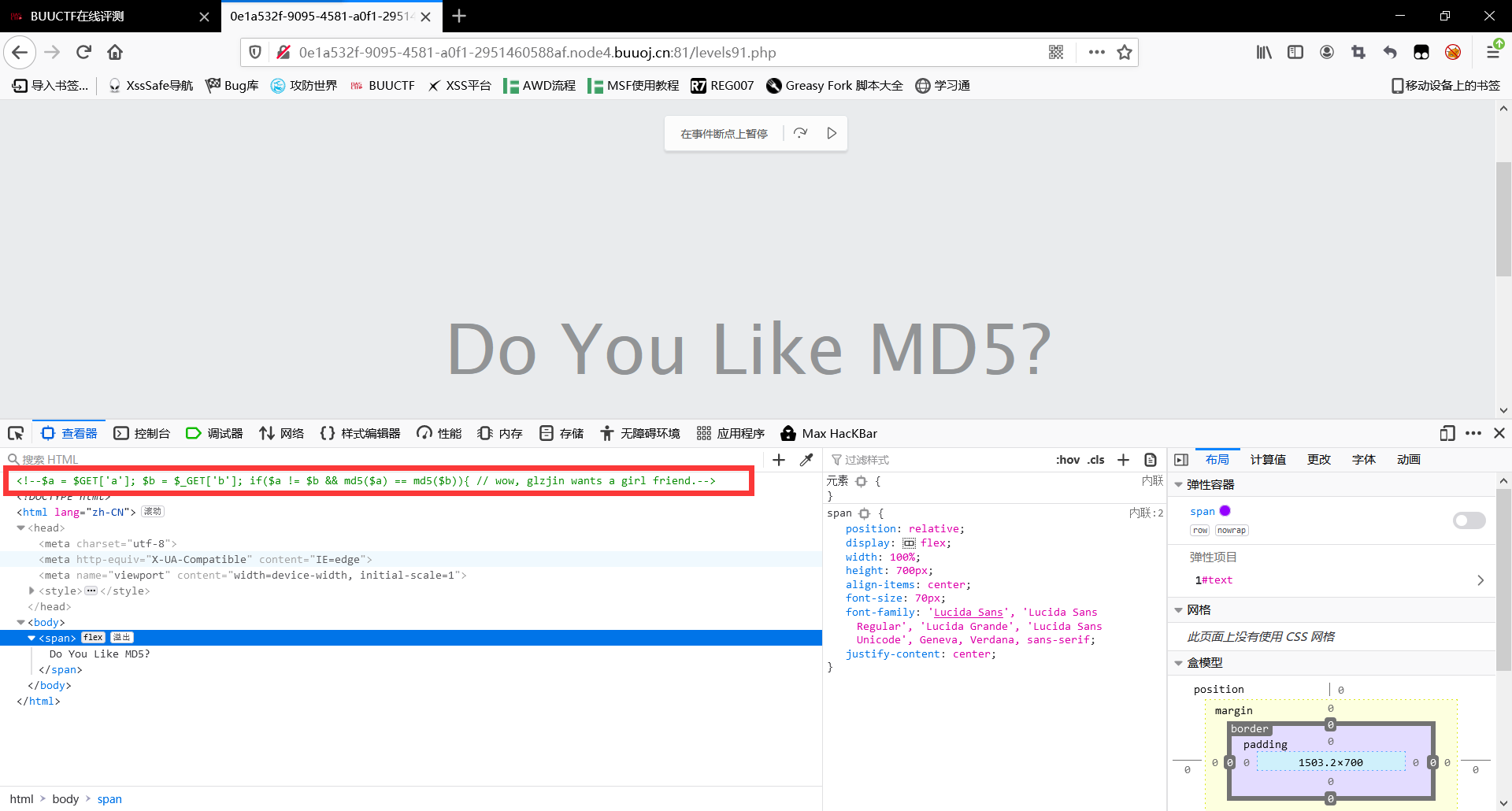The width and height of the screenshot is (1512, 811).
Task: Expand the <style> node in inspector
Action: [x=31, y=591]
